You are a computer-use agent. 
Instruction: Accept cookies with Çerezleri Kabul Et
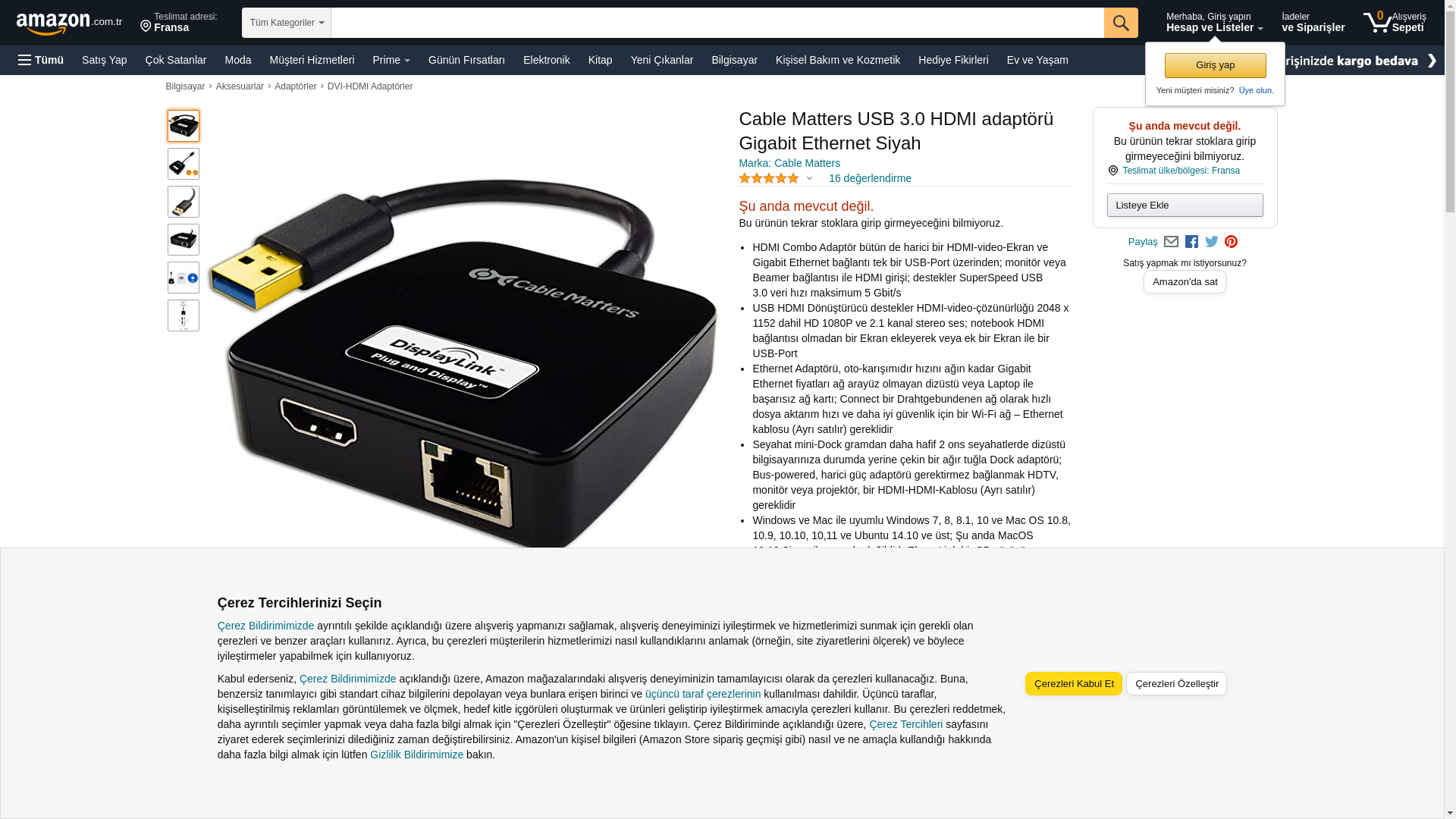tap(1073, 684)
